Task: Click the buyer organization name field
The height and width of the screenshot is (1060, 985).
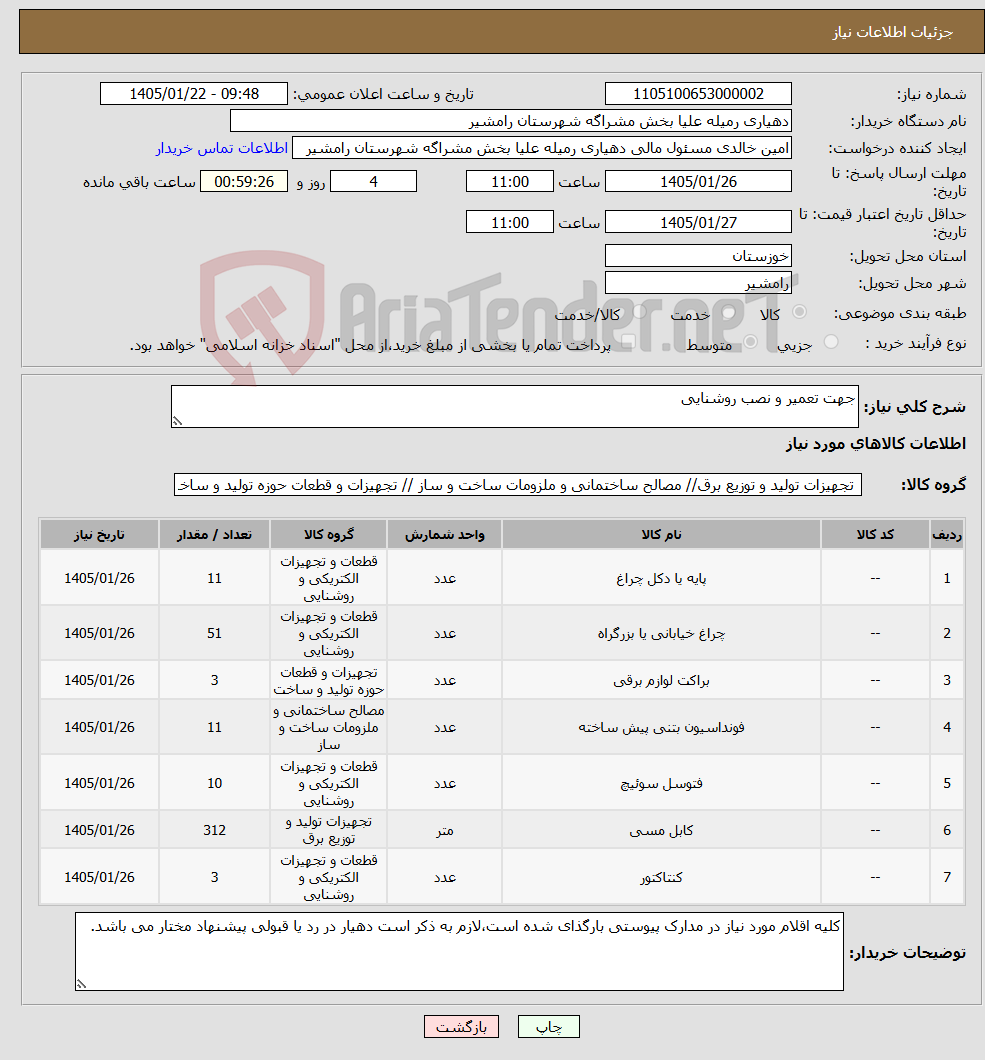Action: [x=510, y=121]
